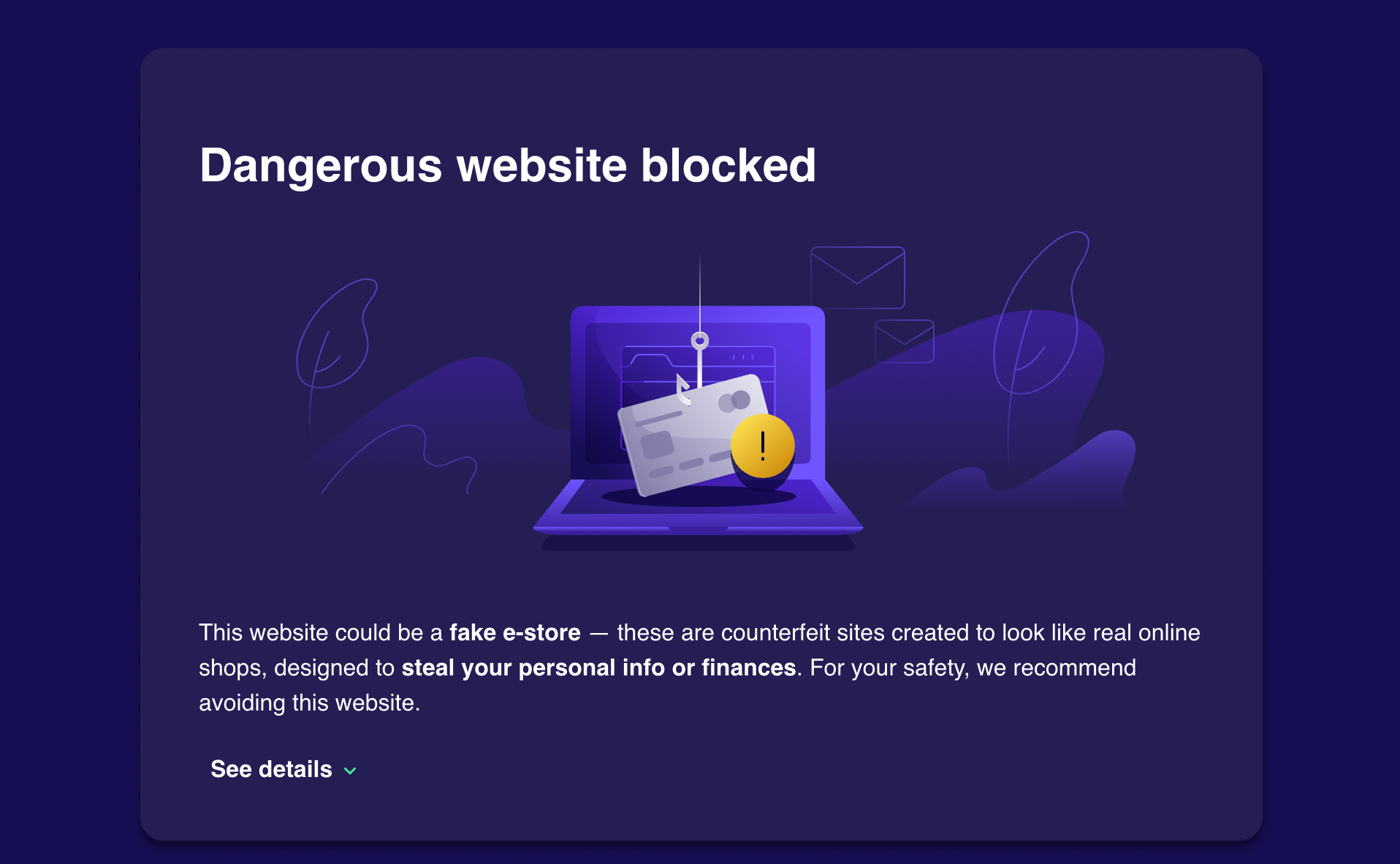Click the card chip on credit card

click(x=656, y=444)
